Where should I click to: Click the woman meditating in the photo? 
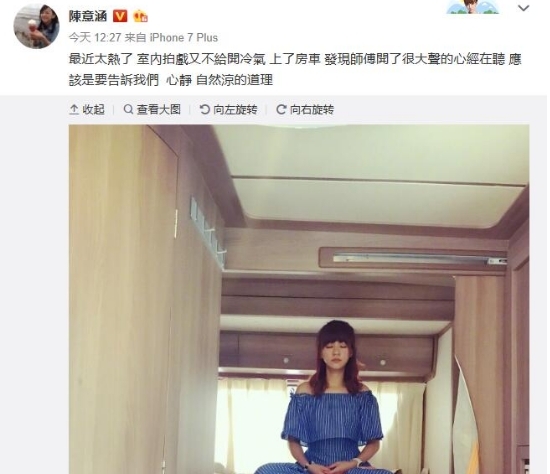331,397
